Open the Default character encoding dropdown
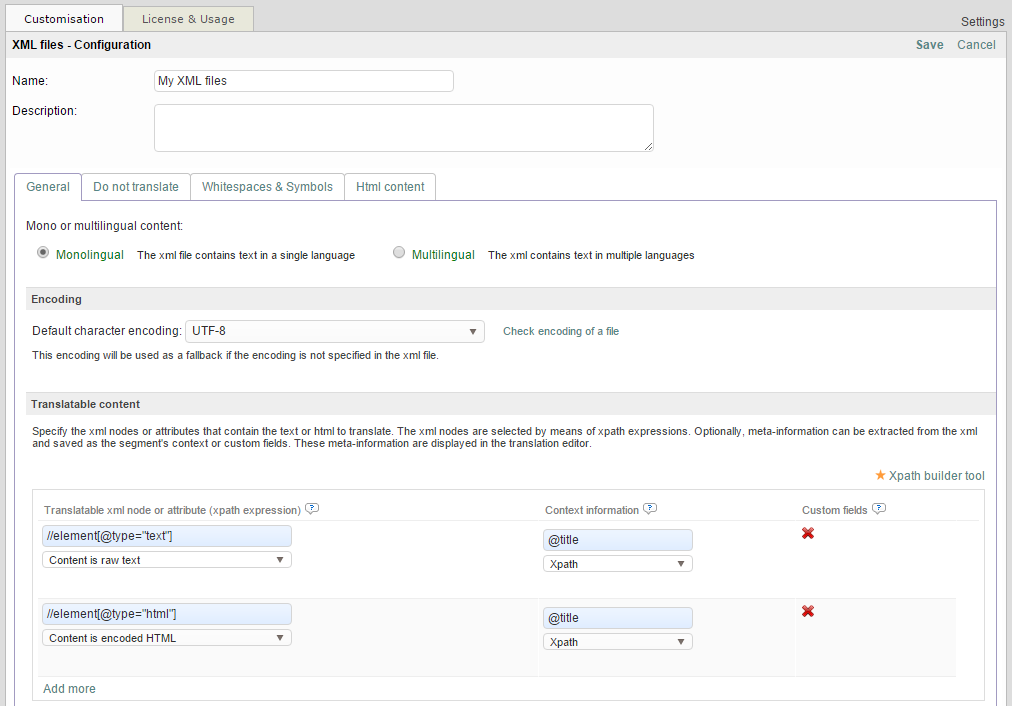This screenshot has height=706, width=1012. pos(334,331)
